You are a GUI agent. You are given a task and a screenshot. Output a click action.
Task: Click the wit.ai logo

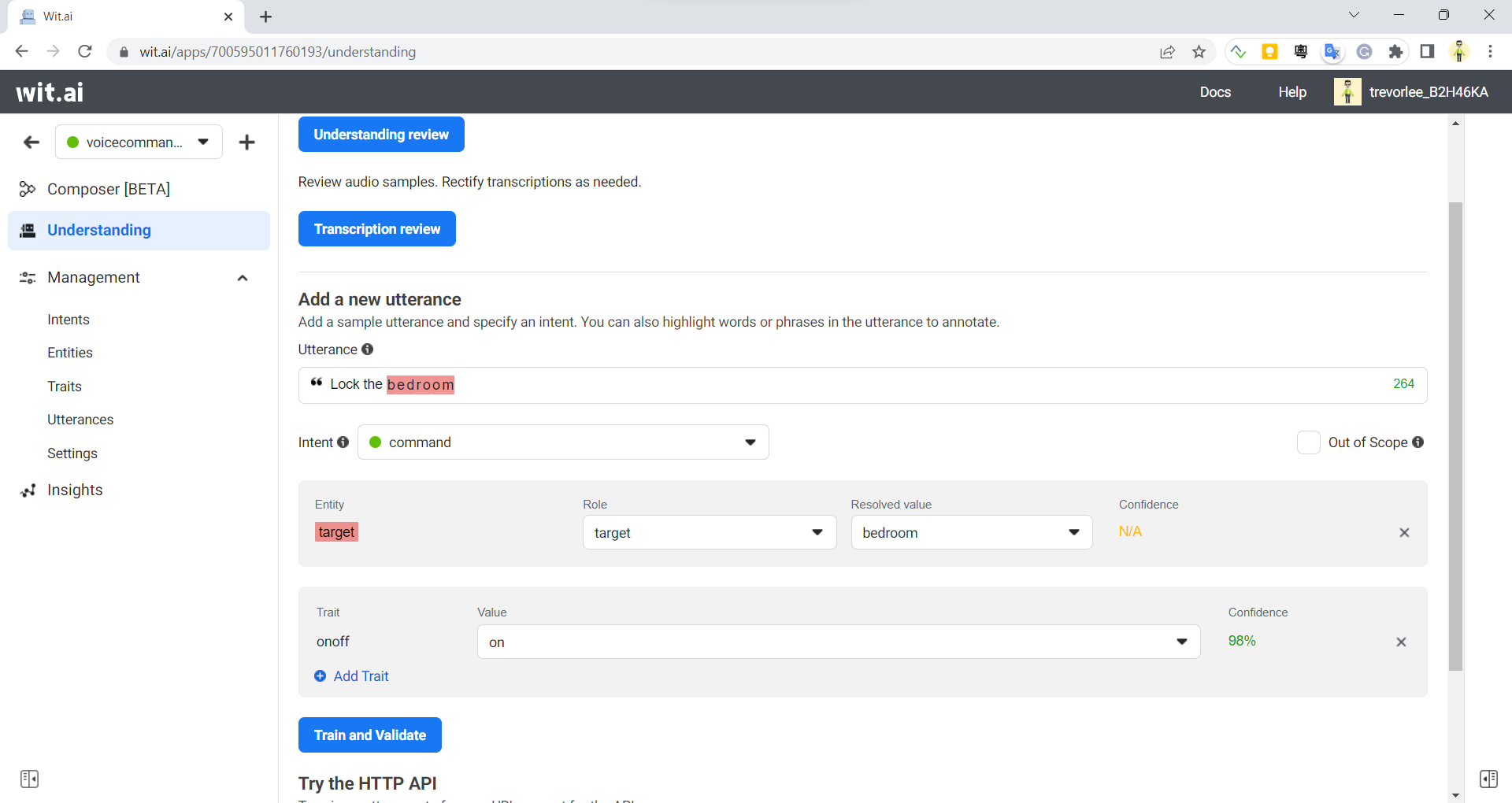click(x=50, y=92)
